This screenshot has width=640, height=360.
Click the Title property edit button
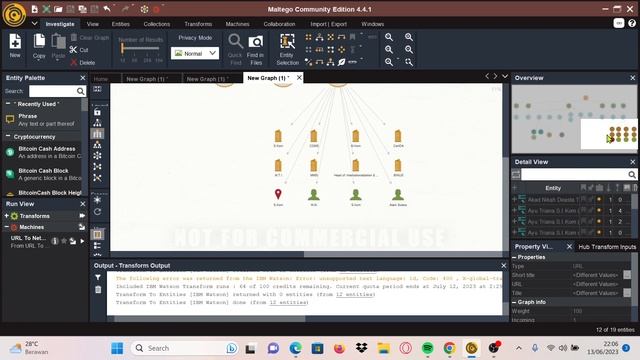point(627,293)
